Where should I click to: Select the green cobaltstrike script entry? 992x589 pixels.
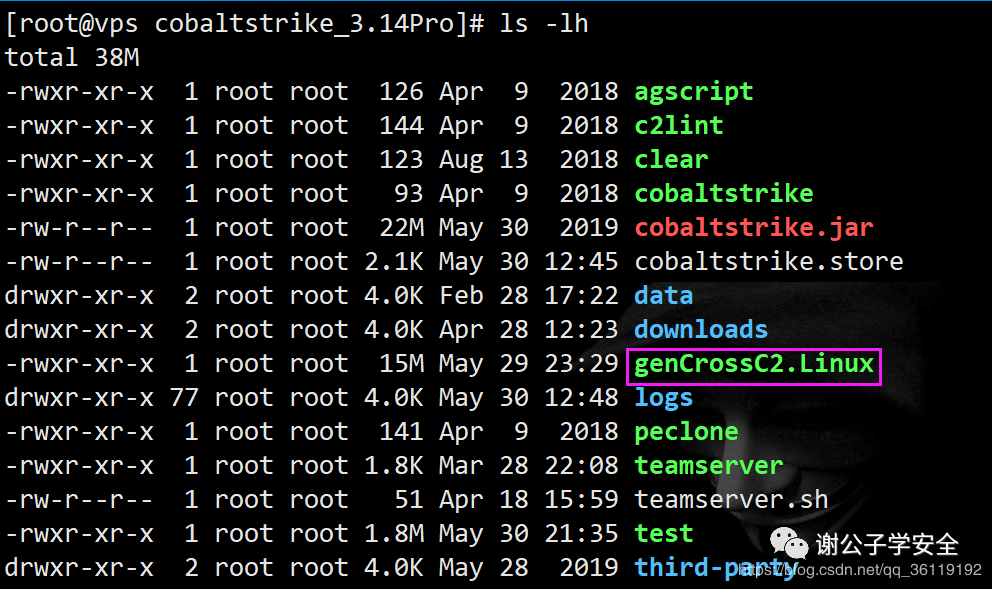724,194
